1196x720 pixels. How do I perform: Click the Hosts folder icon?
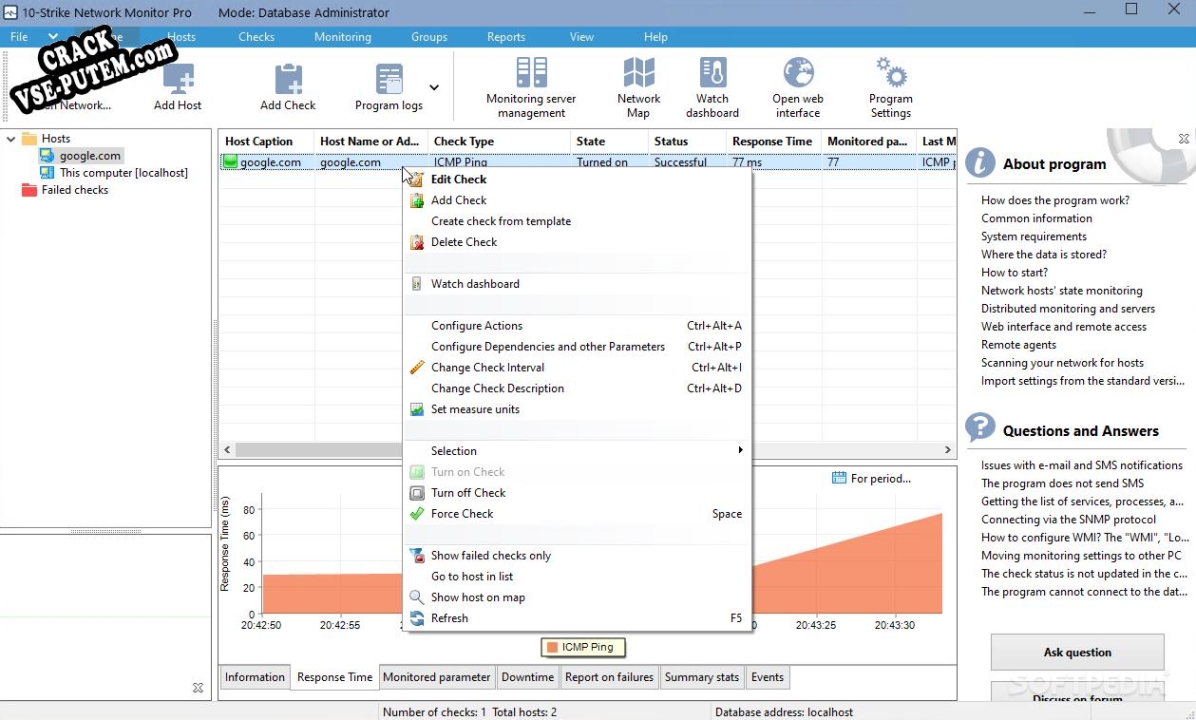click(x=30, y=139)
